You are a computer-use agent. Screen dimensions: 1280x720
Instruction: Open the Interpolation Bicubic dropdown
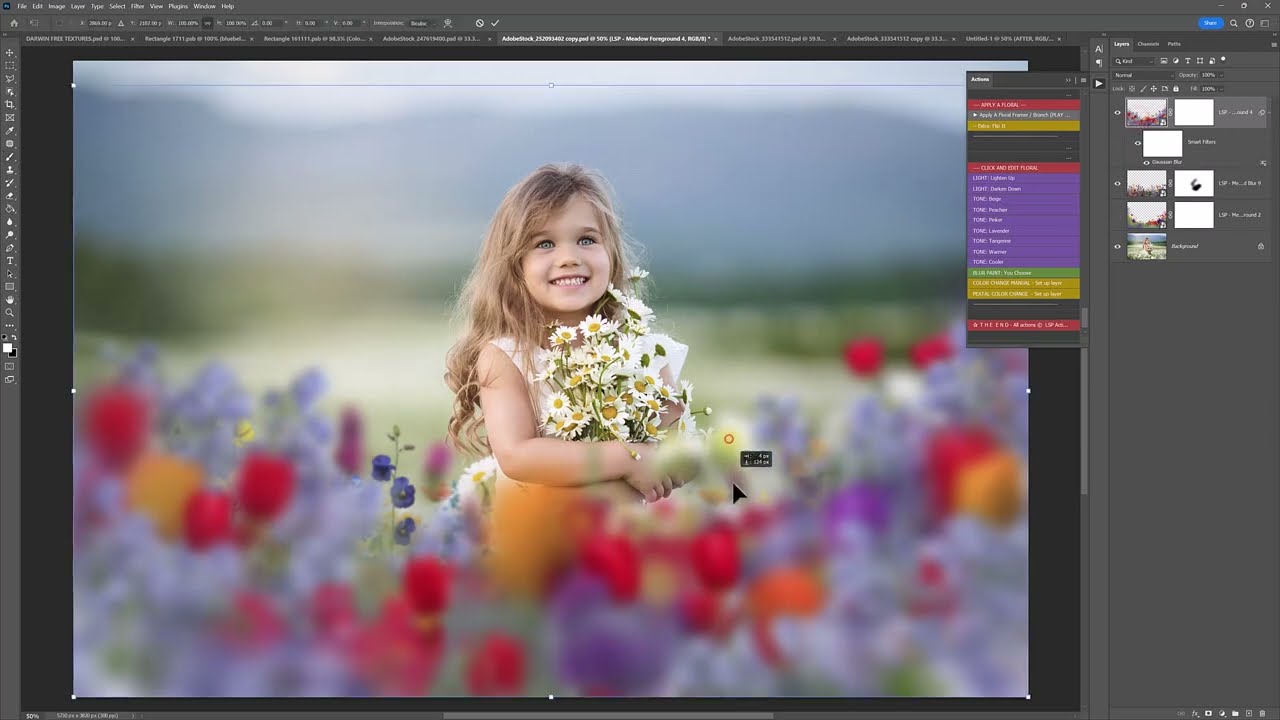tap(422, 23)
